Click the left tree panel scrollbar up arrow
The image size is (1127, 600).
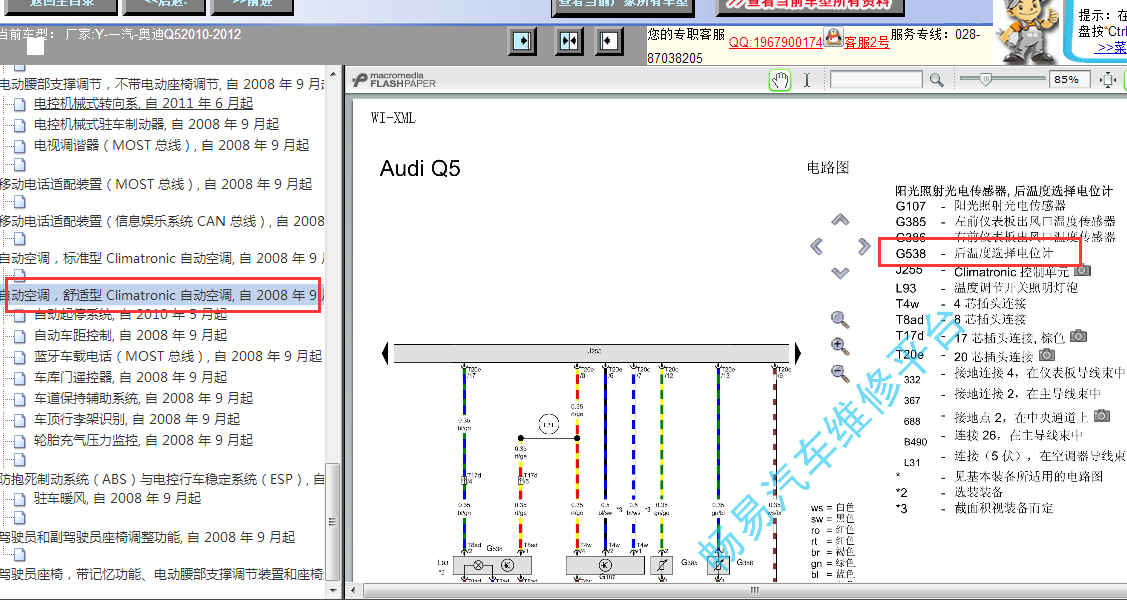click(x=332, y=73)
